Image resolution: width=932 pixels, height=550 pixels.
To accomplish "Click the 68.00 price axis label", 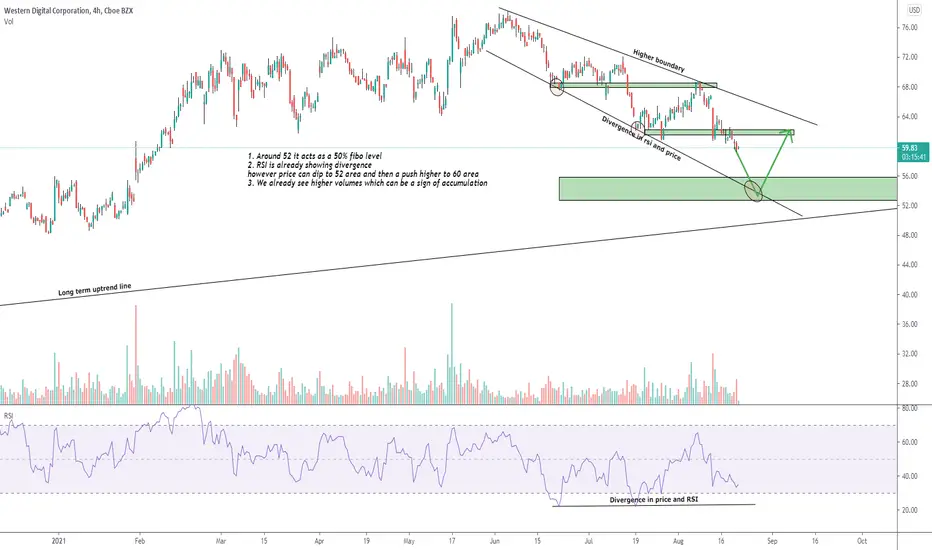I will click(x=909, y=87).
